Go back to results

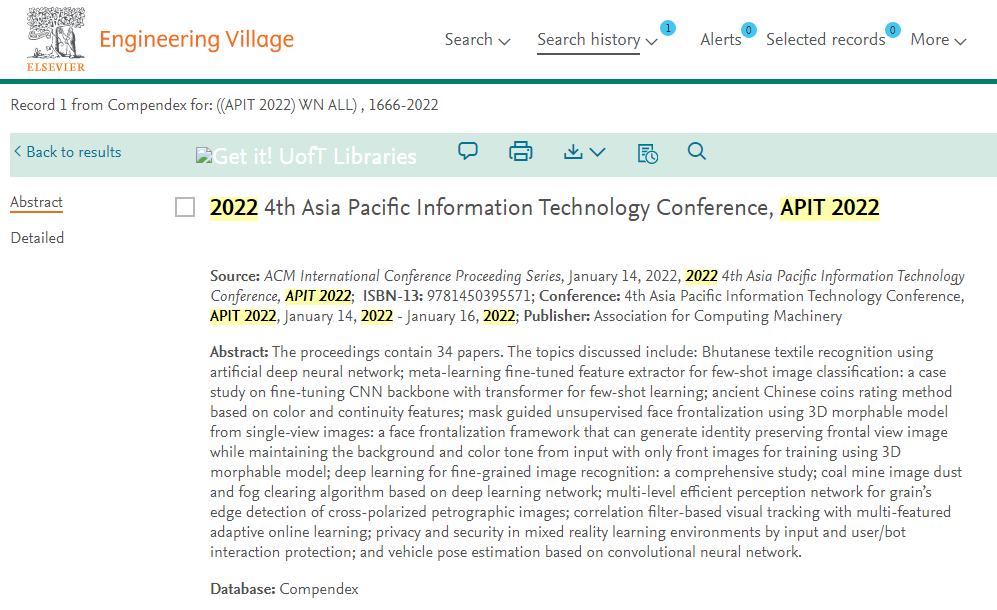[68, 152]
